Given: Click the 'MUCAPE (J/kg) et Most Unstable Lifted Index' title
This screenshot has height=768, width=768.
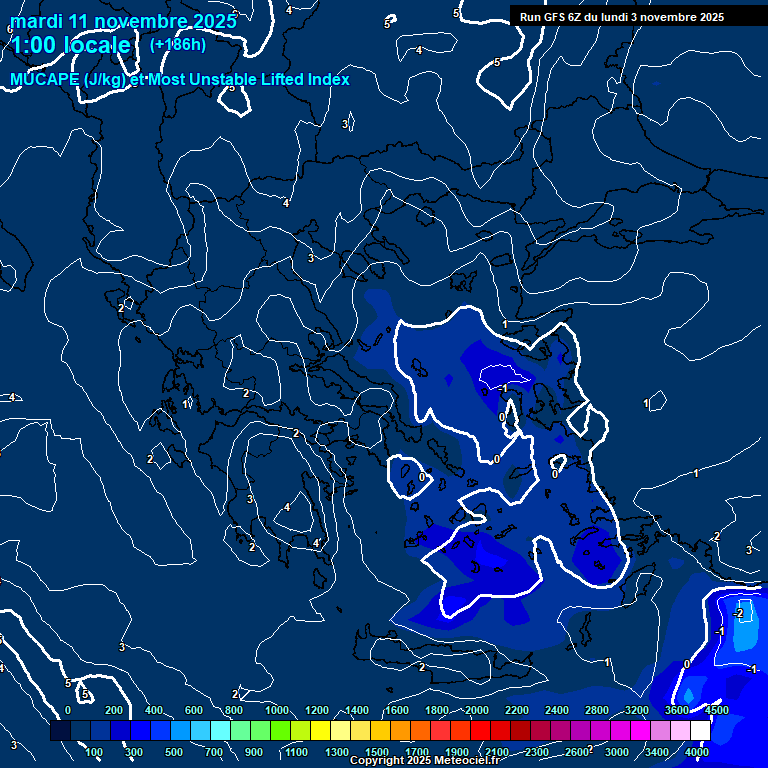Looking at the screenshot, I should tap(180, 79).
